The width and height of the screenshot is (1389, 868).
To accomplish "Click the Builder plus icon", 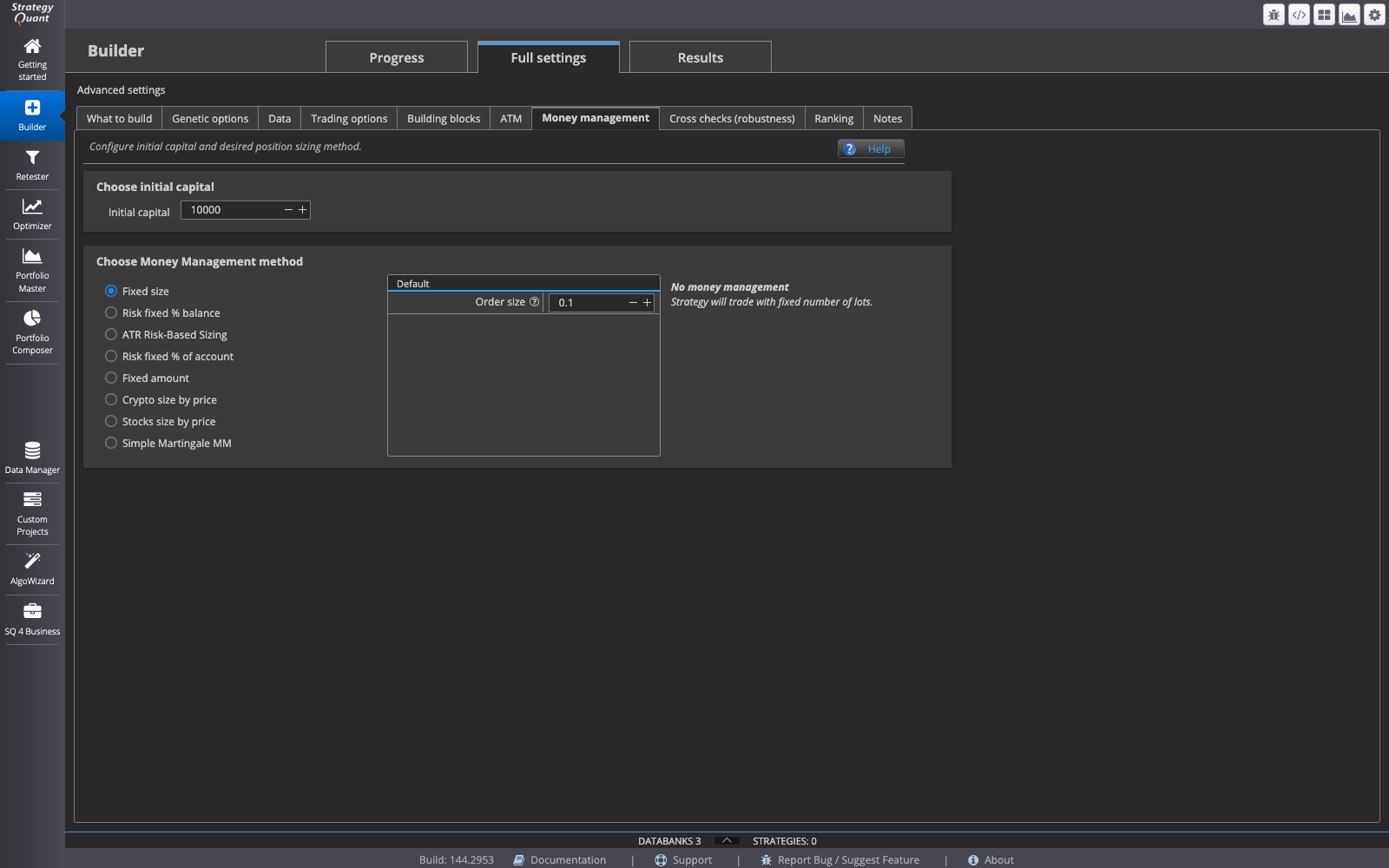I will [32, 108].
